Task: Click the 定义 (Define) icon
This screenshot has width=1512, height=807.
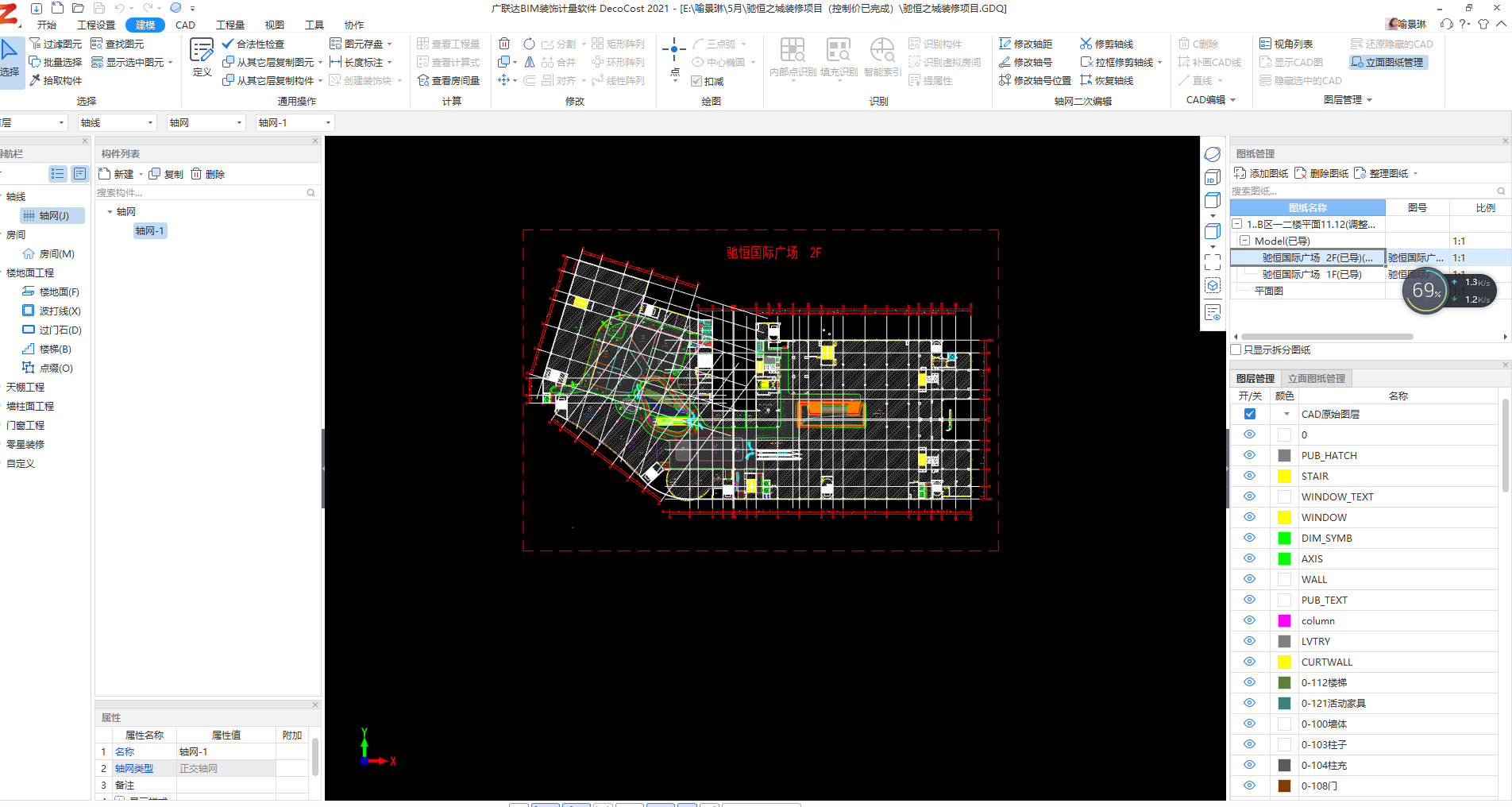Action: coord(202,57)
